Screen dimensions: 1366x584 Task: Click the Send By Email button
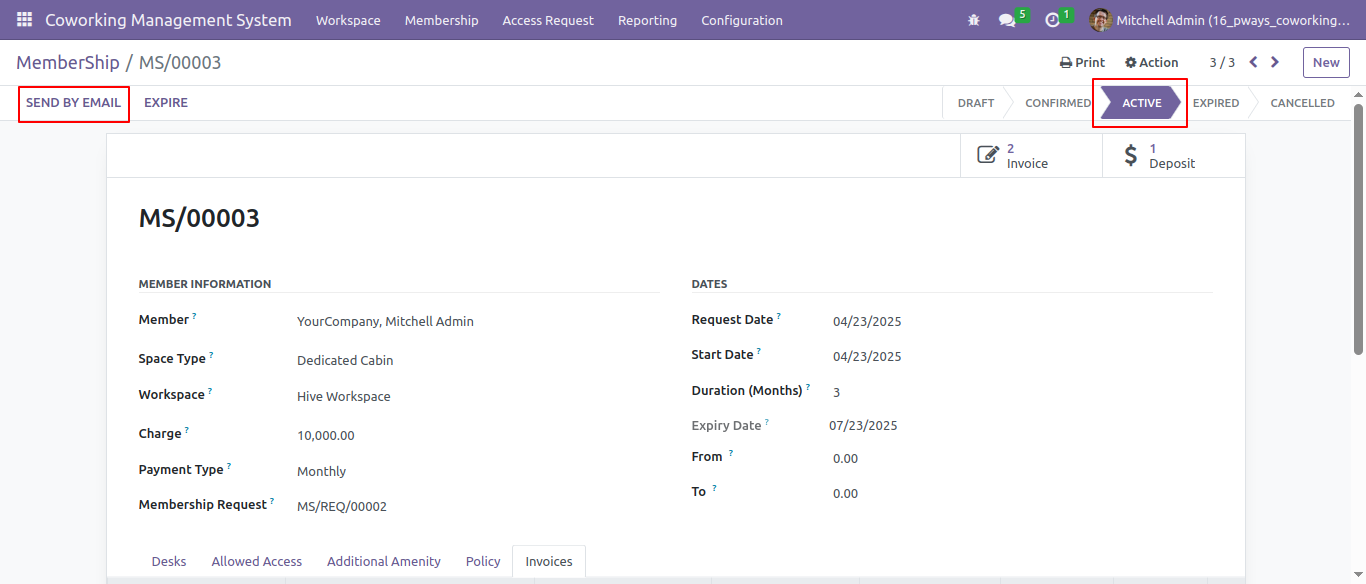(x=74, y=103)
